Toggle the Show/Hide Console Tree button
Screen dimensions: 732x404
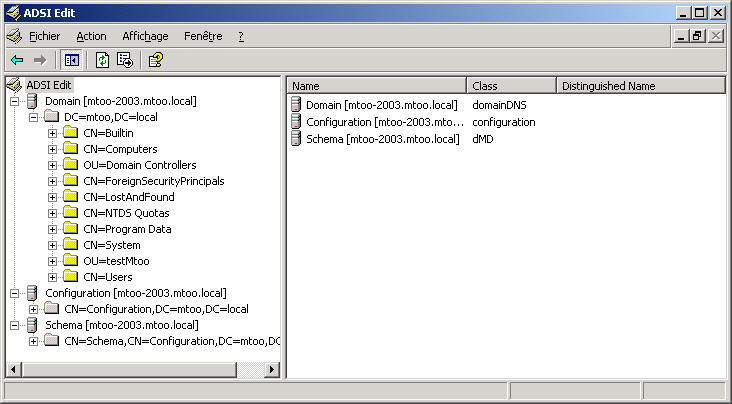(x=72, y=60)
